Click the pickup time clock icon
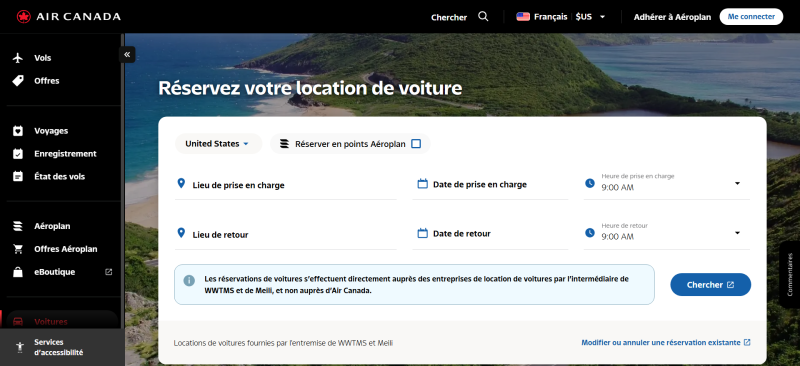 click(590, 183)
